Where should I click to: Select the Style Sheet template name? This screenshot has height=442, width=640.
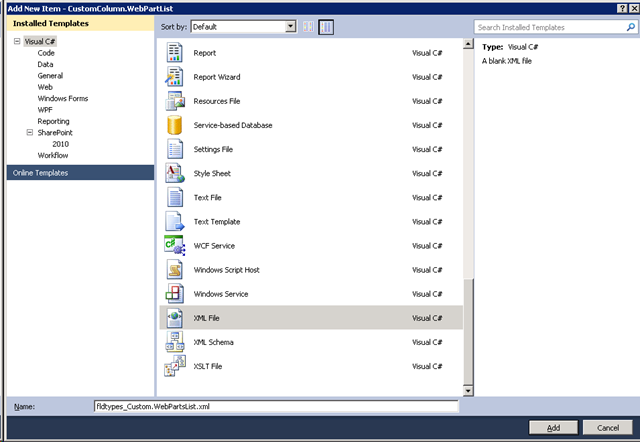[x=212, y=173]
